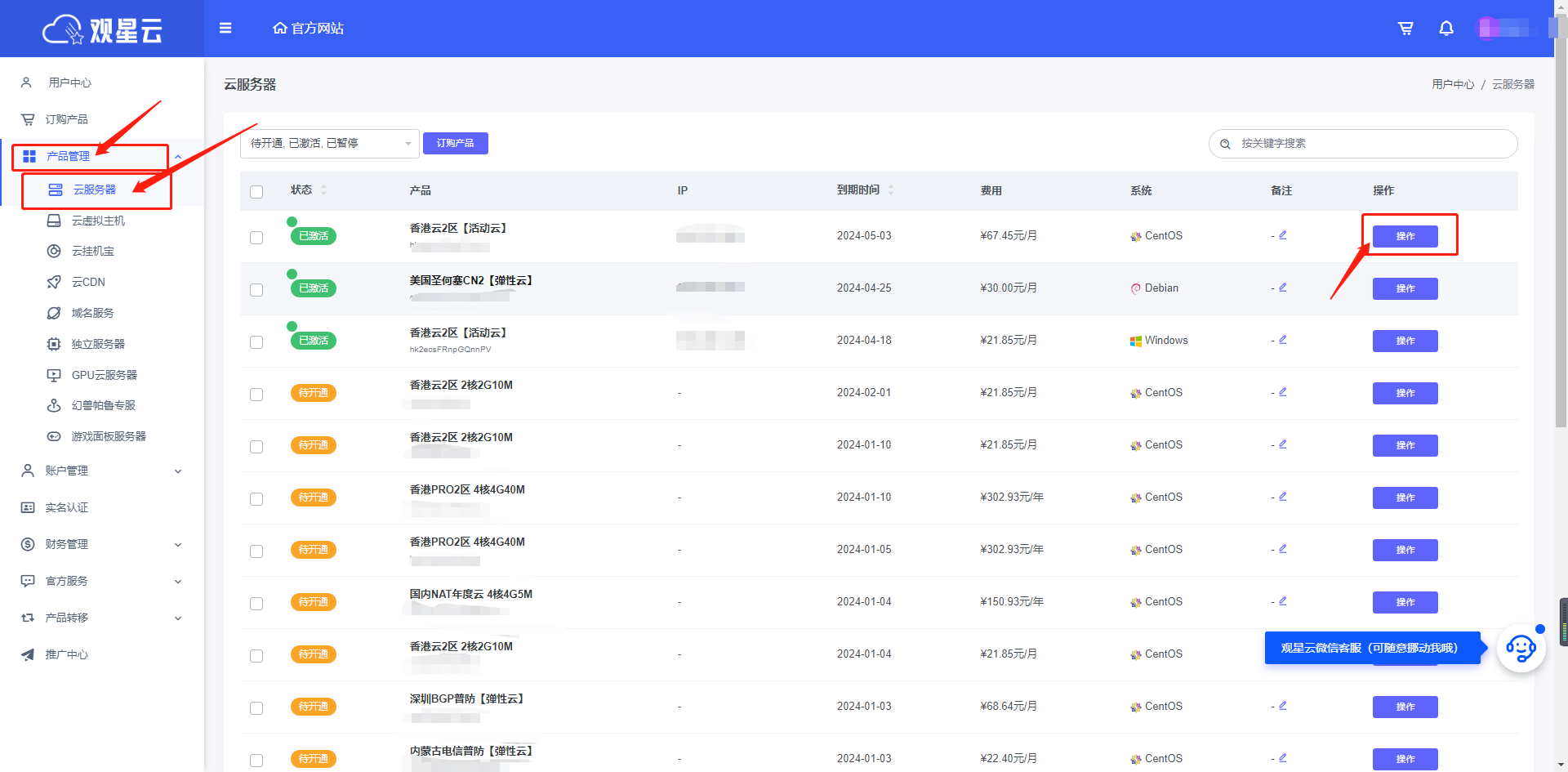This screenshot has height=772, width=1568.
Task: Expand the 产品转移 sidebar section
Action: [x=178, y=618]
